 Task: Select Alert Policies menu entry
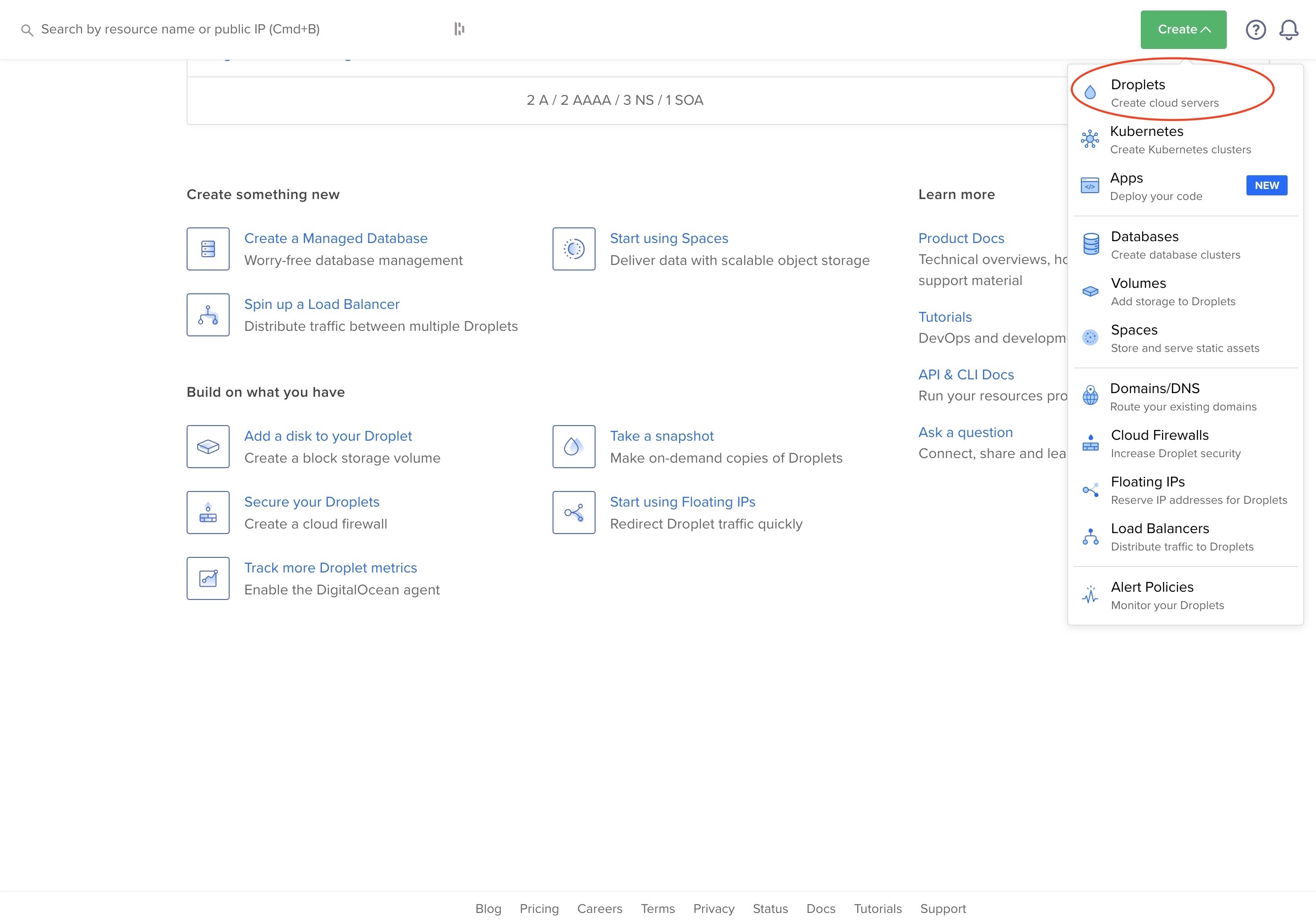(x=1184, y=596)
